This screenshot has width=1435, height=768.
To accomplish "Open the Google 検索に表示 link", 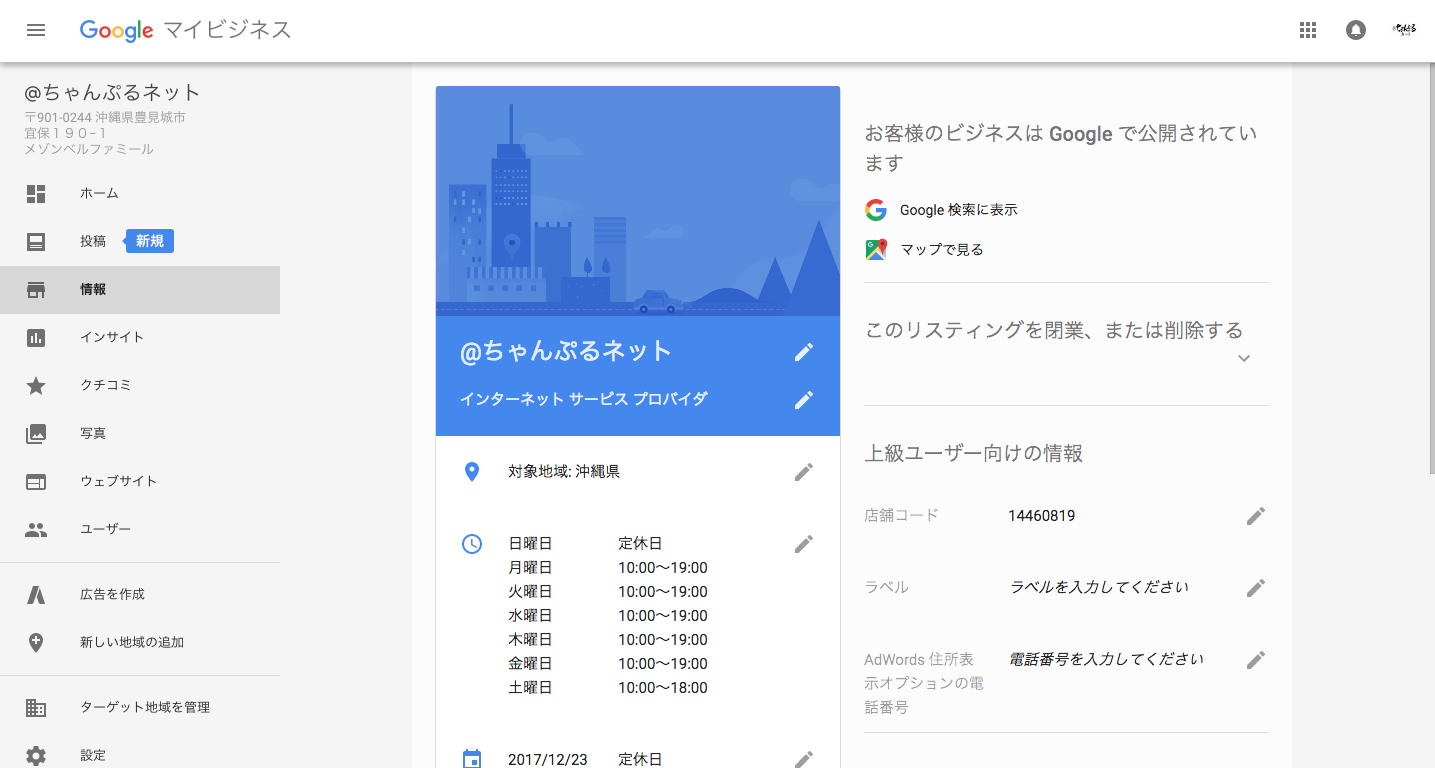I will [x=958, y=210].
